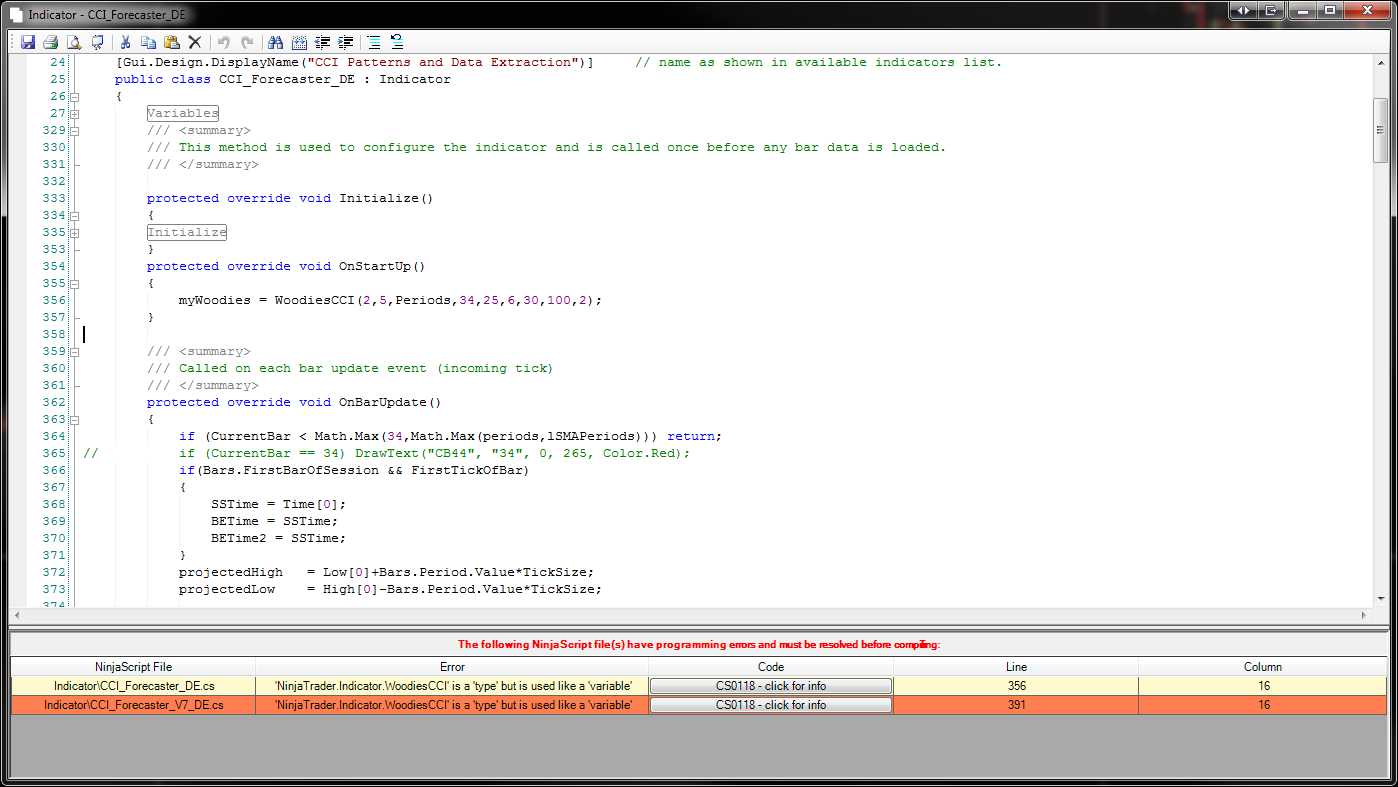Place cursor on the myWoodies assignment line
The image size is (1398, 787).
pyautogui.click(x=391, y=301)
